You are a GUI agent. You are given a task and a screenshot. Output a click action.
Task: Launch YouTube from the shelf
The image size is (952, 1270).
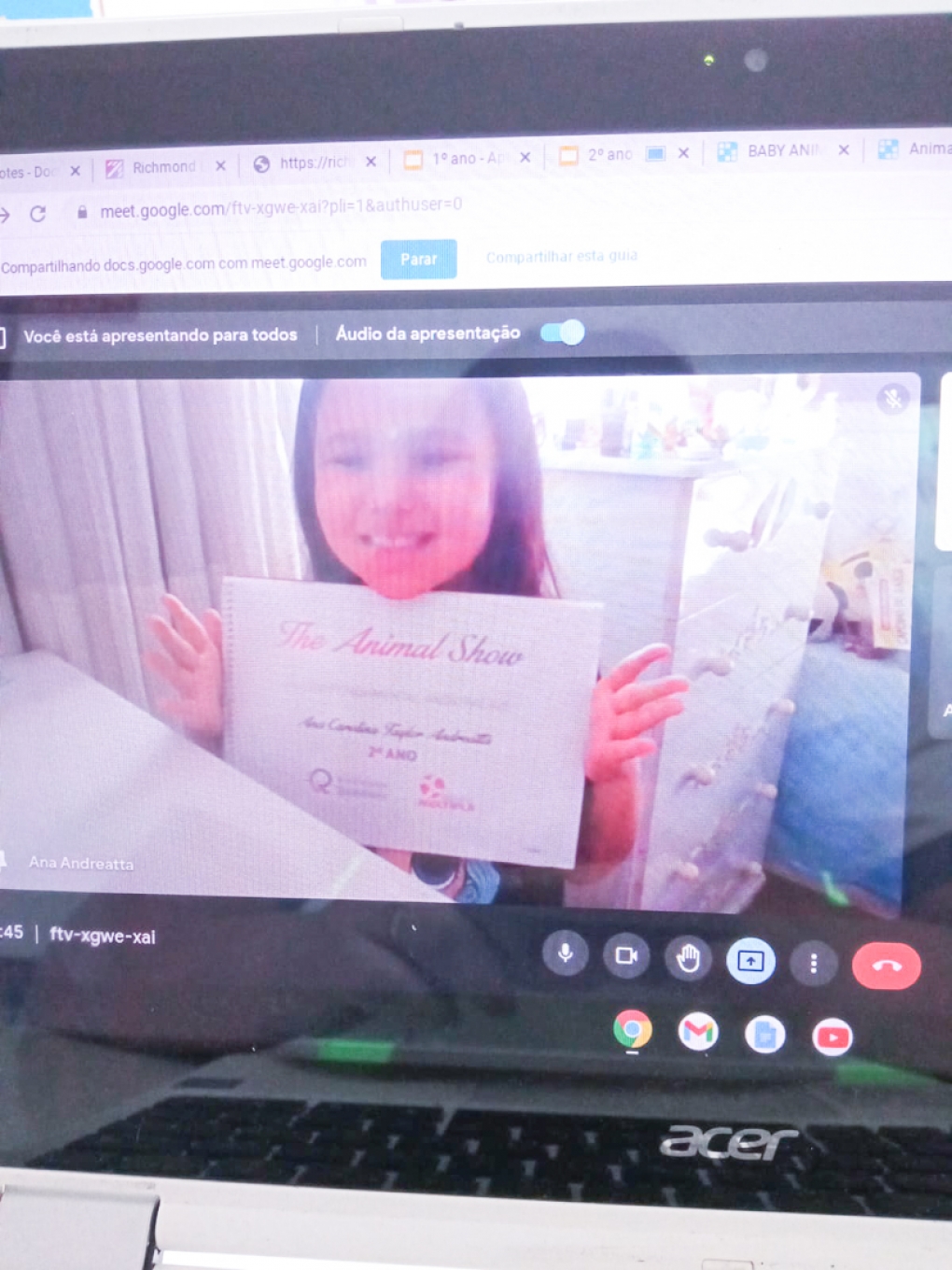pyautogui.click(x=832, y=1037)
